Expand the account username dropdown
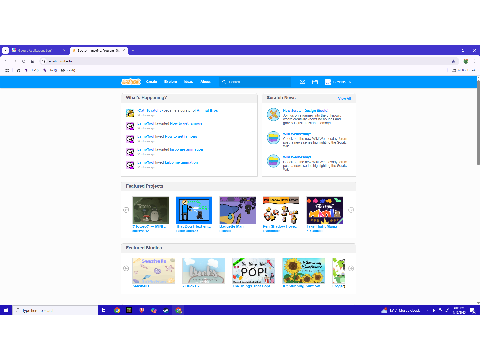This screenshot has width=480, height=360. pyautogui.click(x=338, y=82)
